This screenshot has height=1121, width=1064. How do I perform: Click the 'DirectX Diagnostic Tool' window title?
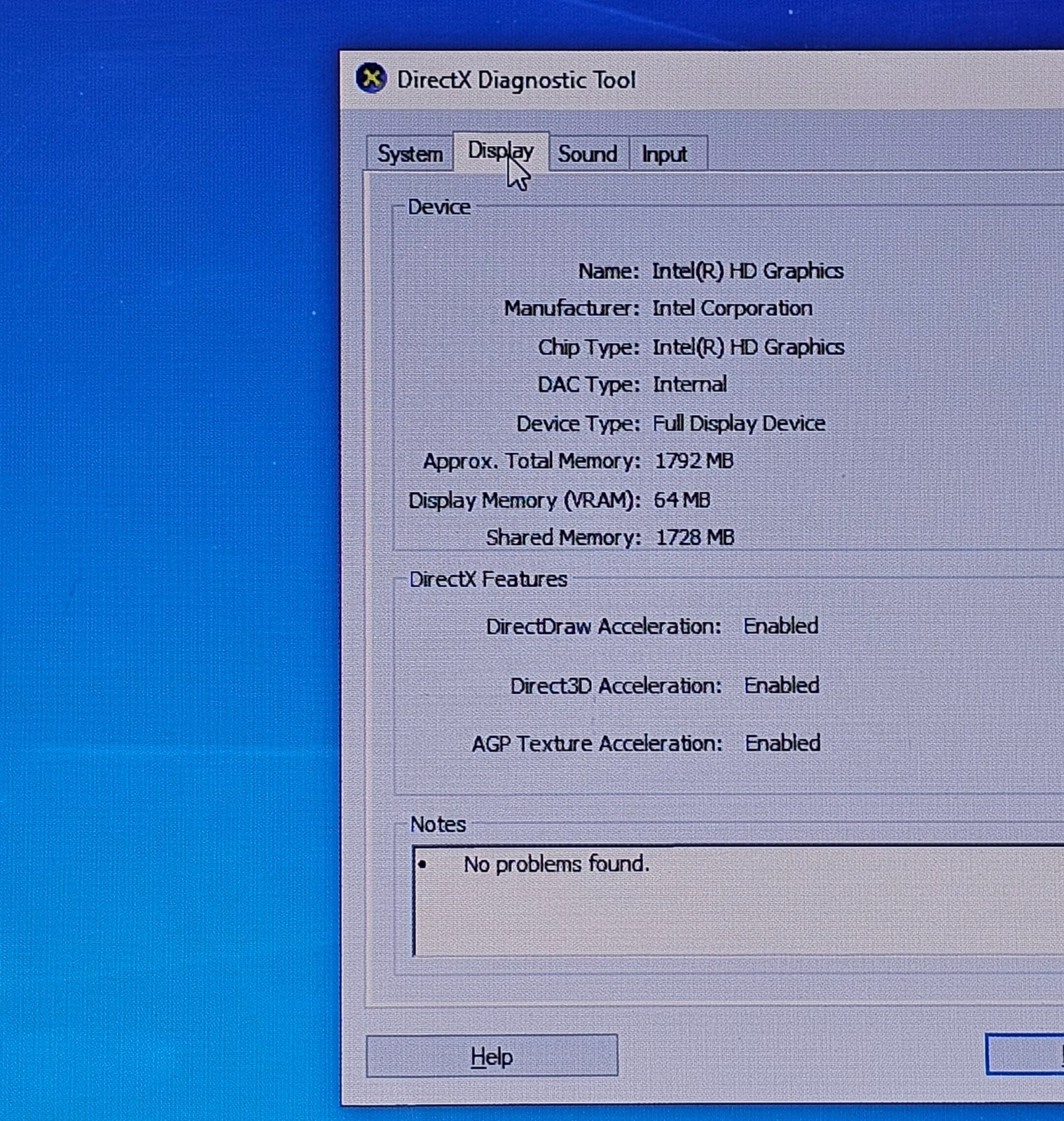coord(516,80)
